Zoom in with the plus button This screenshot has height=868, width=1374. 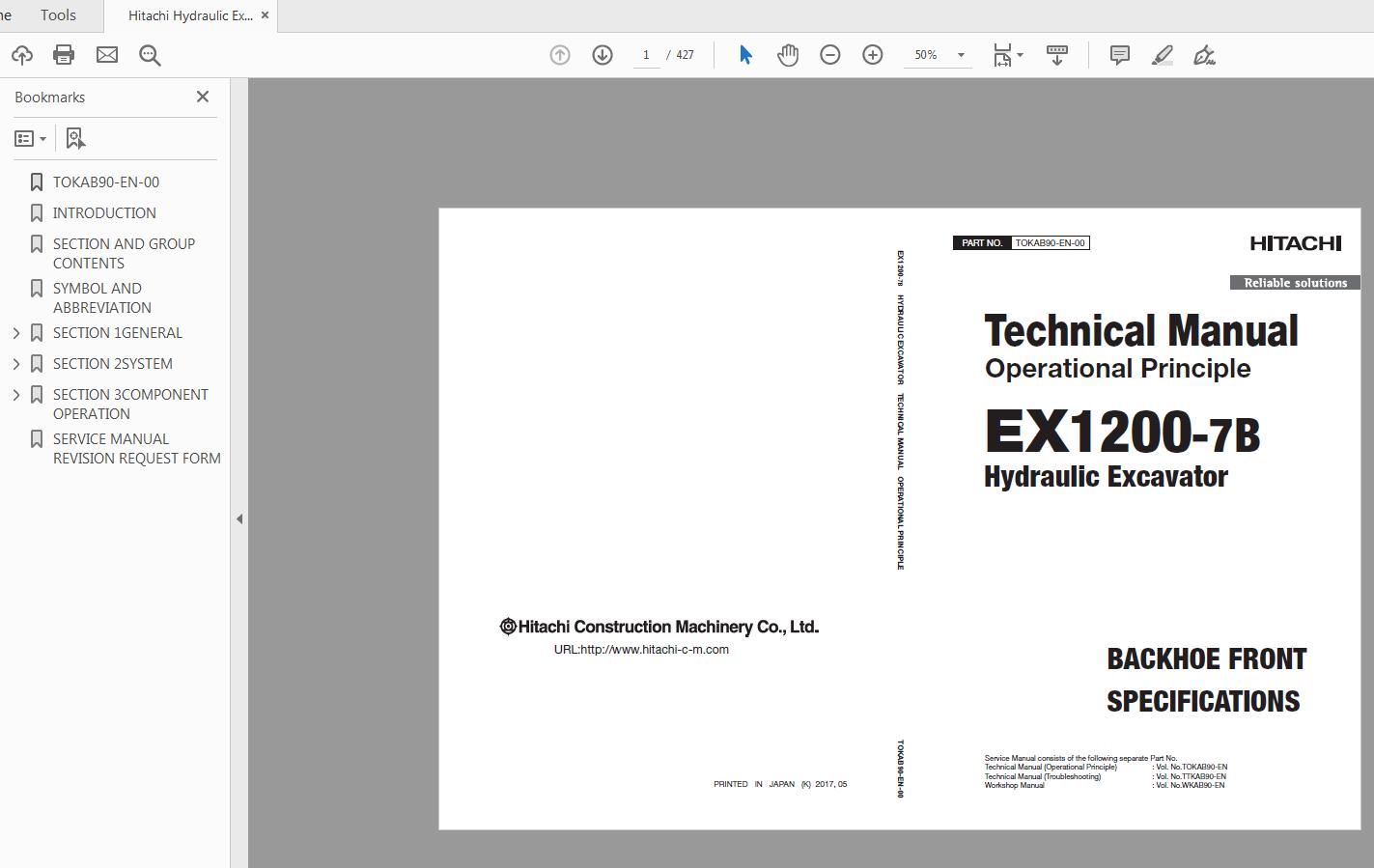[873, 55]
